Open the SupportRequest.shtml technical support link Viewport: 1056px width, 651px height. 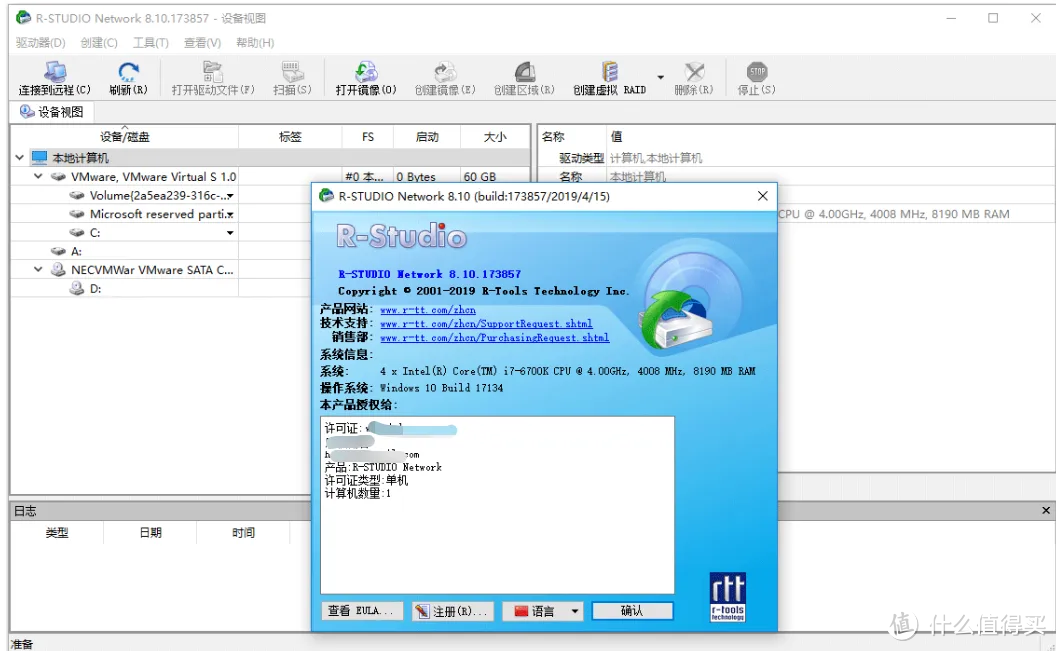point(486,324)
